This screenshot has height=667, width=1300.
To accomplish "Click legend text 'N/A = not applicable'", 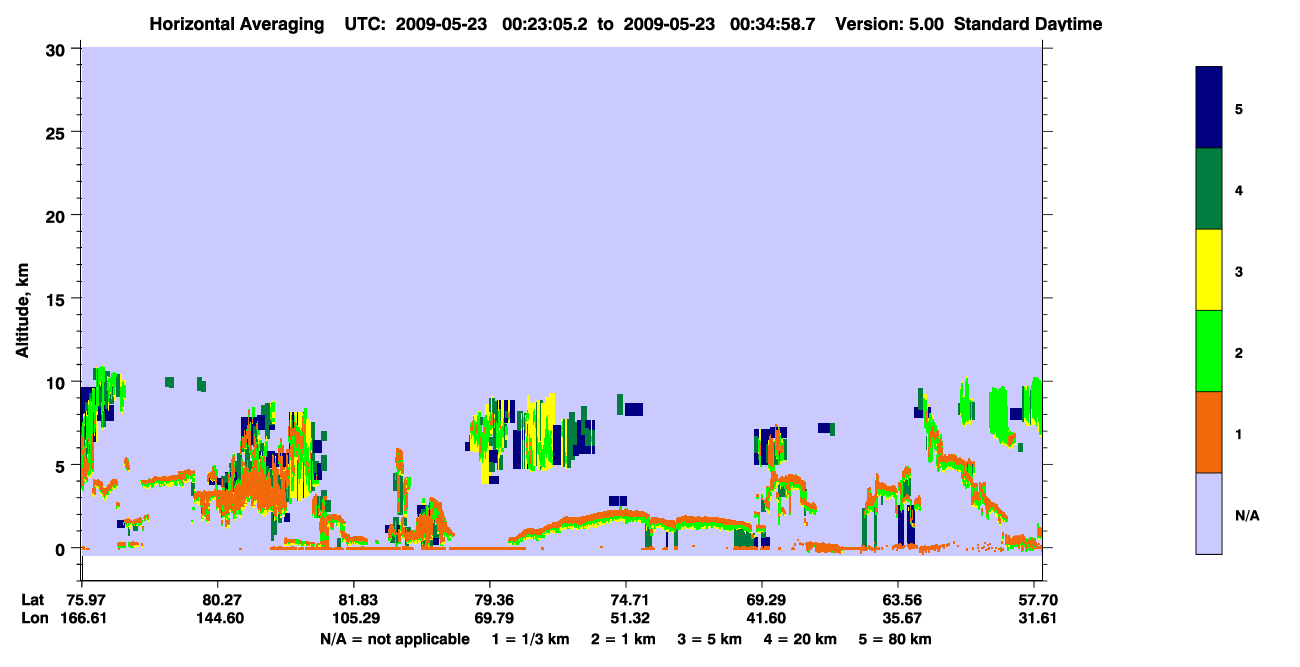I will pyautogui.click(x=394, y=639).
